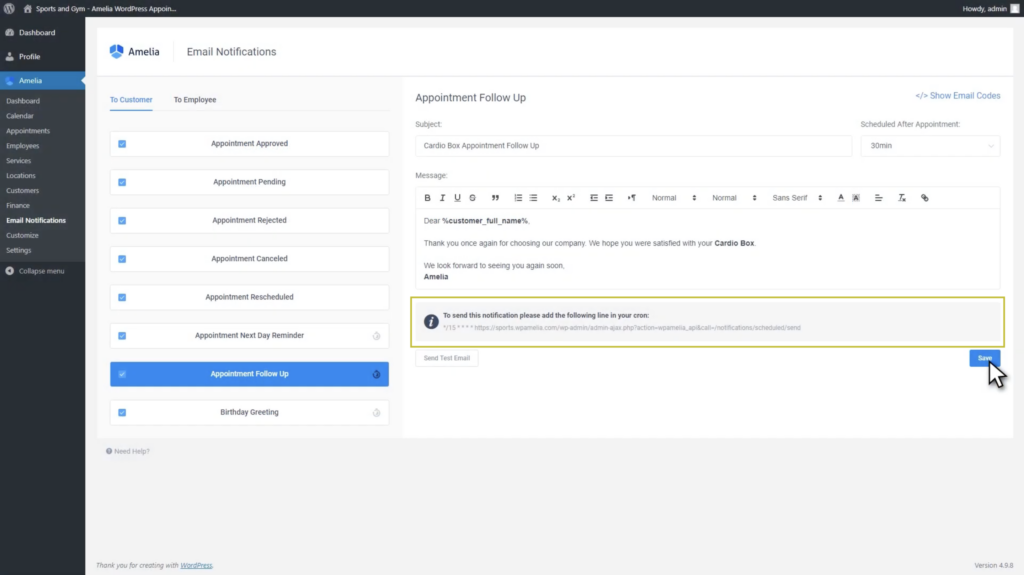Click into the Subject input field
This screenshot has width=1024, height=575.
pyautogui.click(x=633, y=146)
